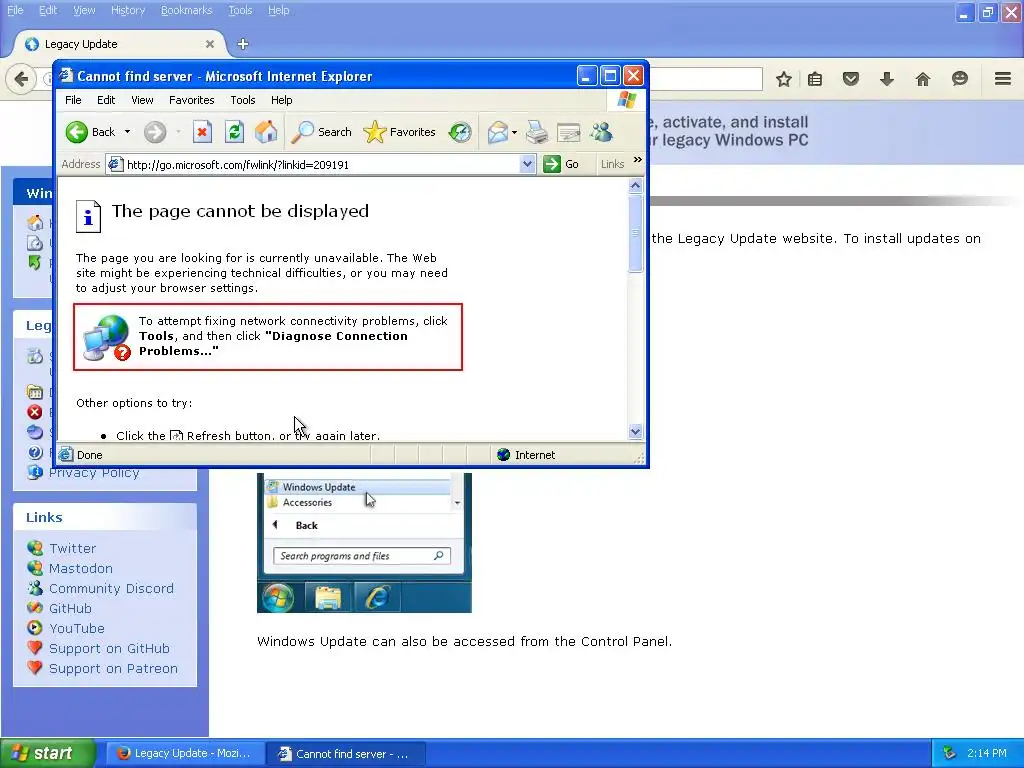Close the Legacy Update tab

[x=210, y=44]
